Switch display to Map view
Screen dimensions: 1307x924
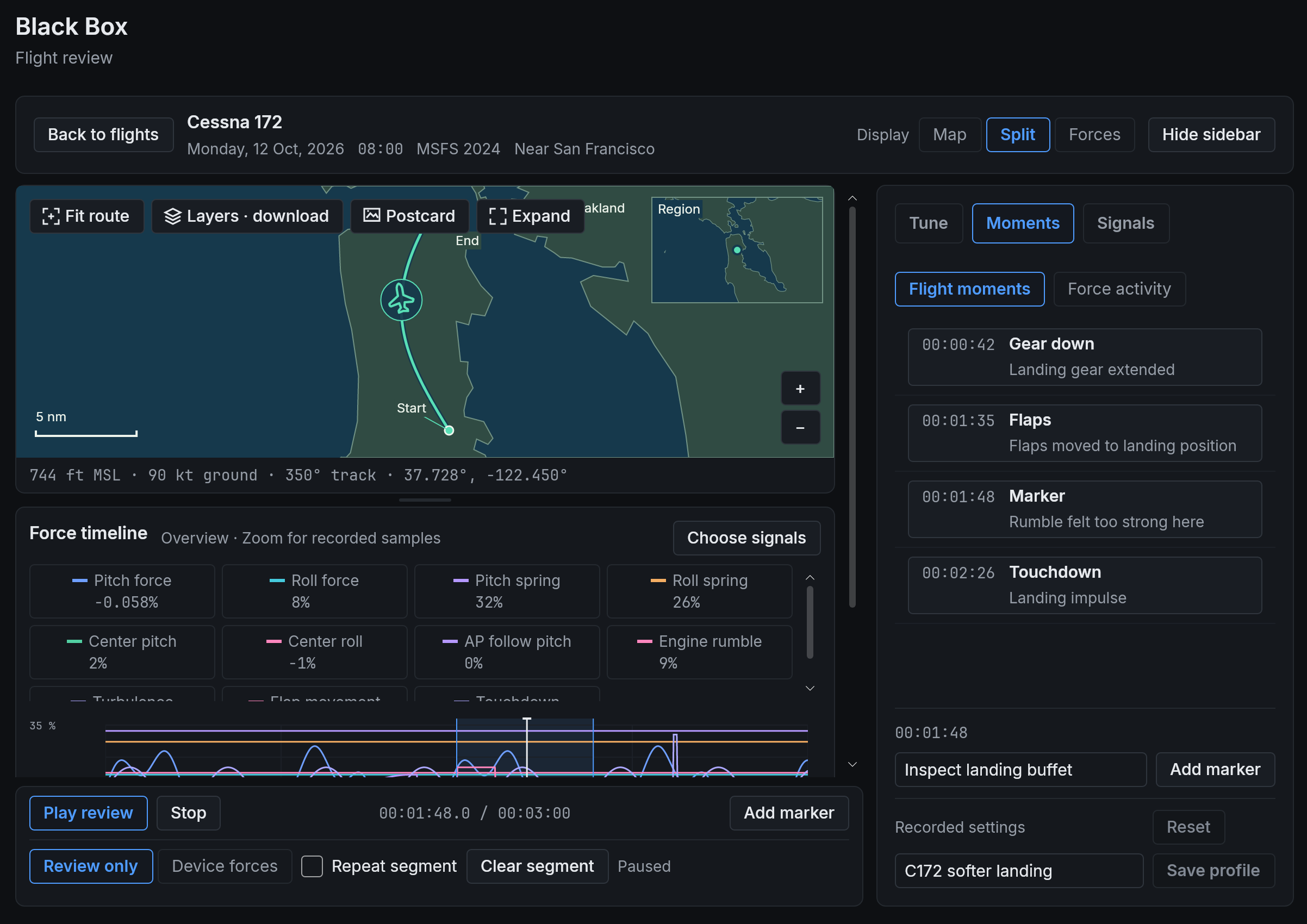point(949,135)
